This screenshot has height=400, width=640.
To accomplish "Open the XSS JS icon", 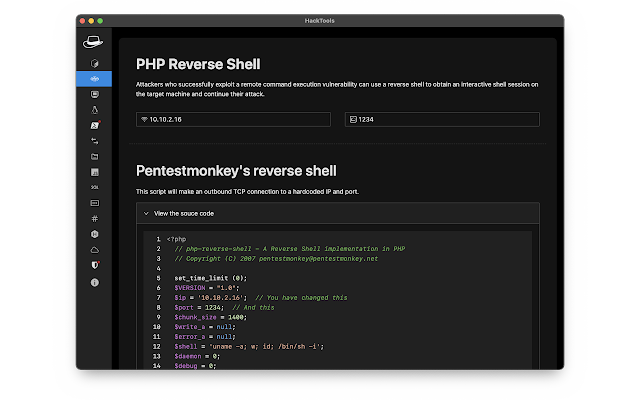I will (94, 172).
